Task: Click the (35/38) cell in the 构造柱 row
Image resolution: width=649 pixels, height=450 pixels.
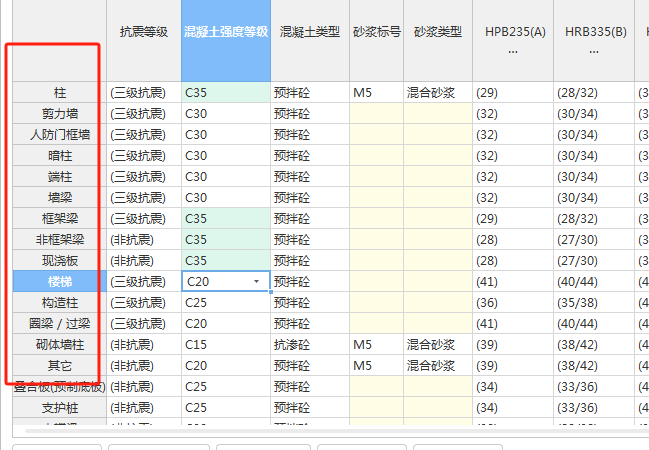Action: (594, 303)
